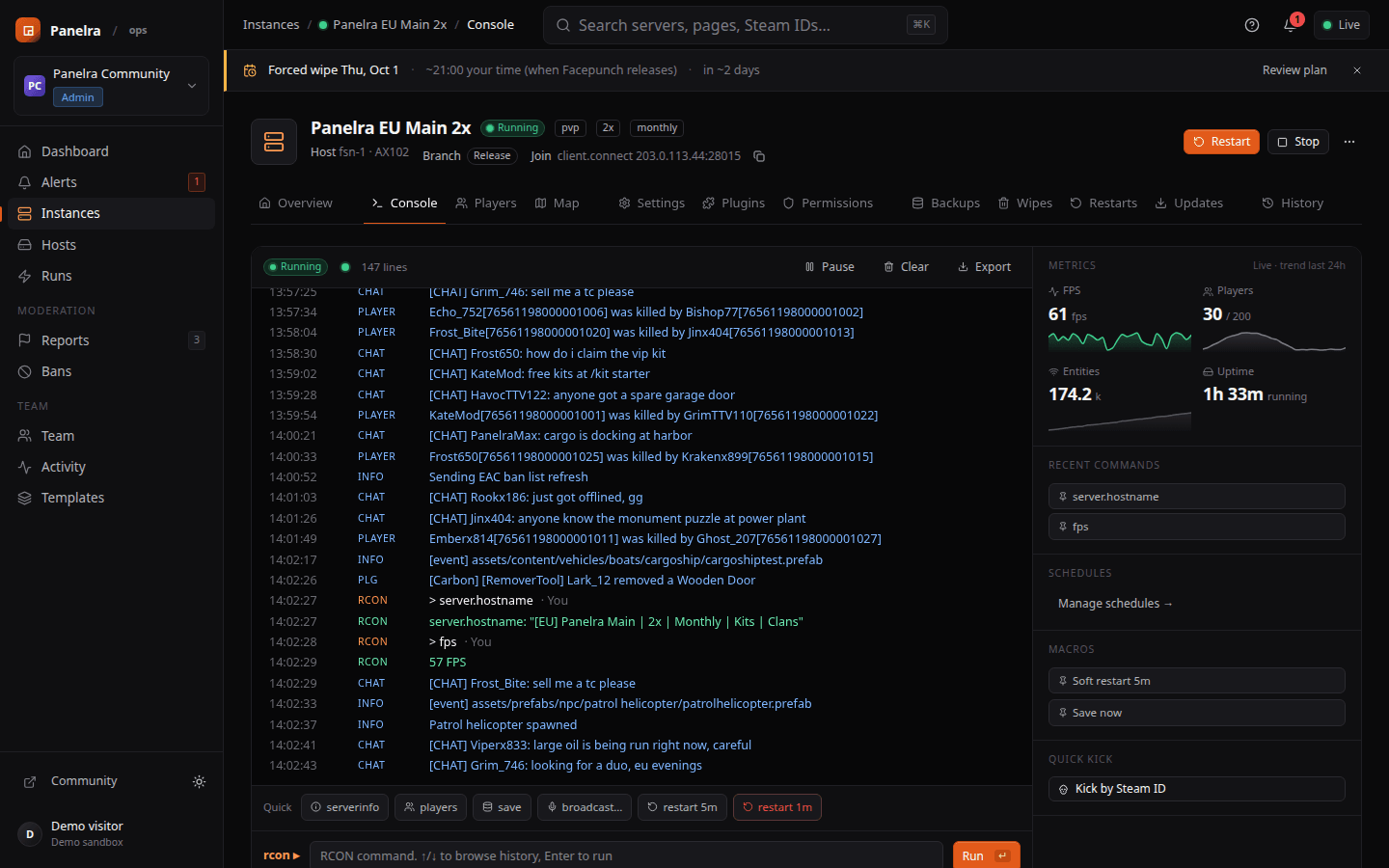The image size is (1389, 868).
Task: Open Alerts in the sidebar
Action: (111, 182)
